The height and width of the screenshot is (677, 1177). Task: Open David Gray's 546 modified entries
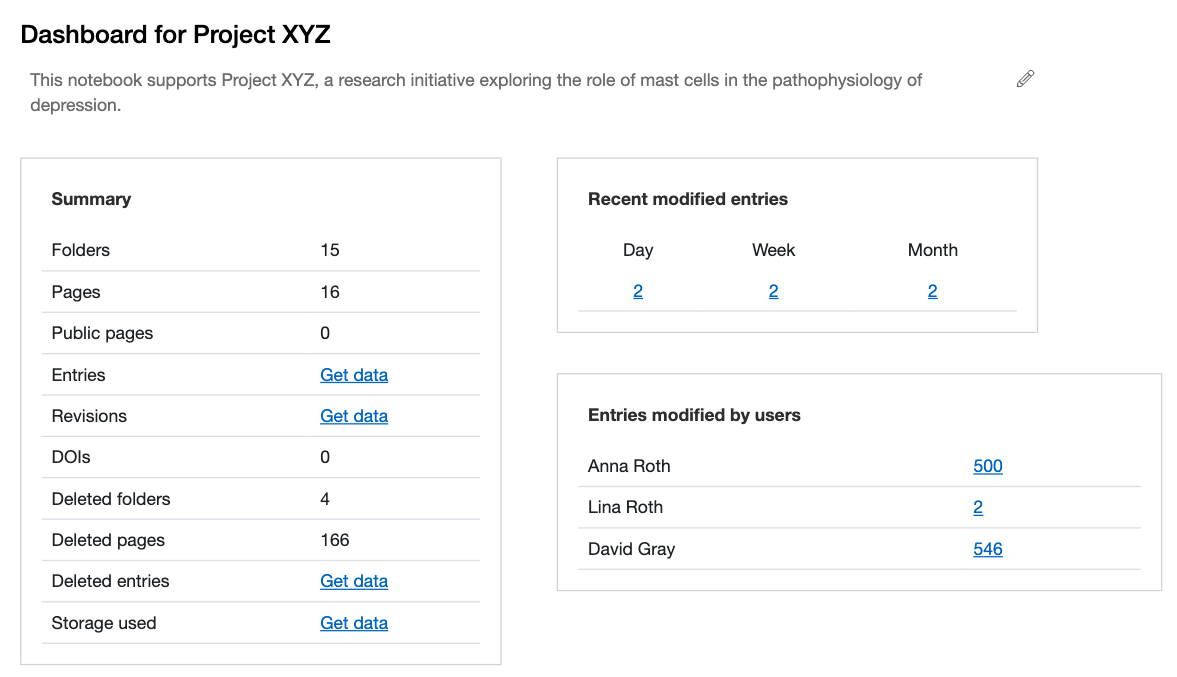[x=987, y=548]
